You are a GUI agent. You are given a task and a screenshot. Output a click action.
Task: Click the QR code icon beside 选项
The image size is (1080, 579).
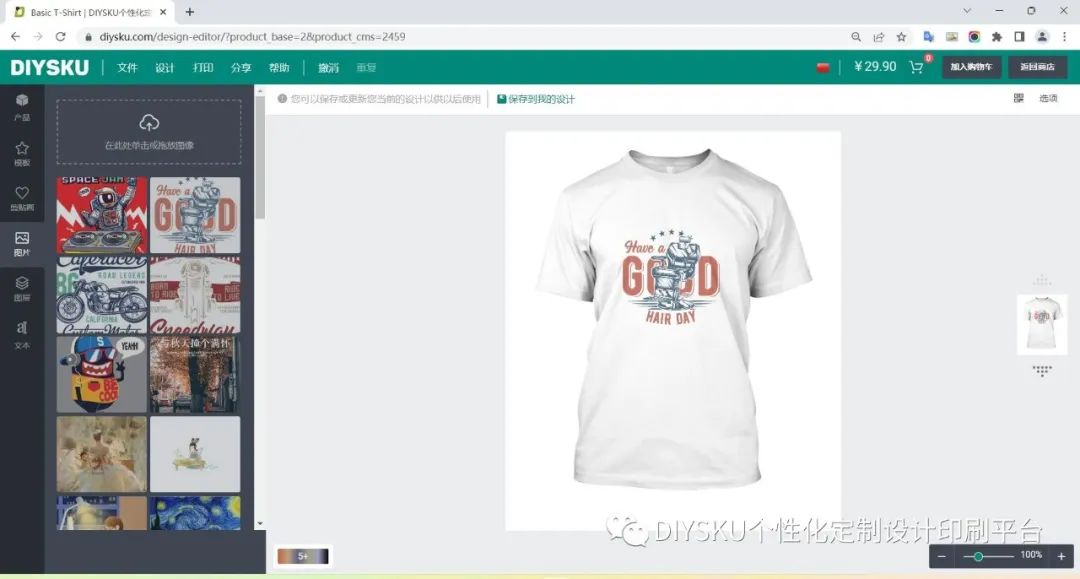tap(1019, 98)
